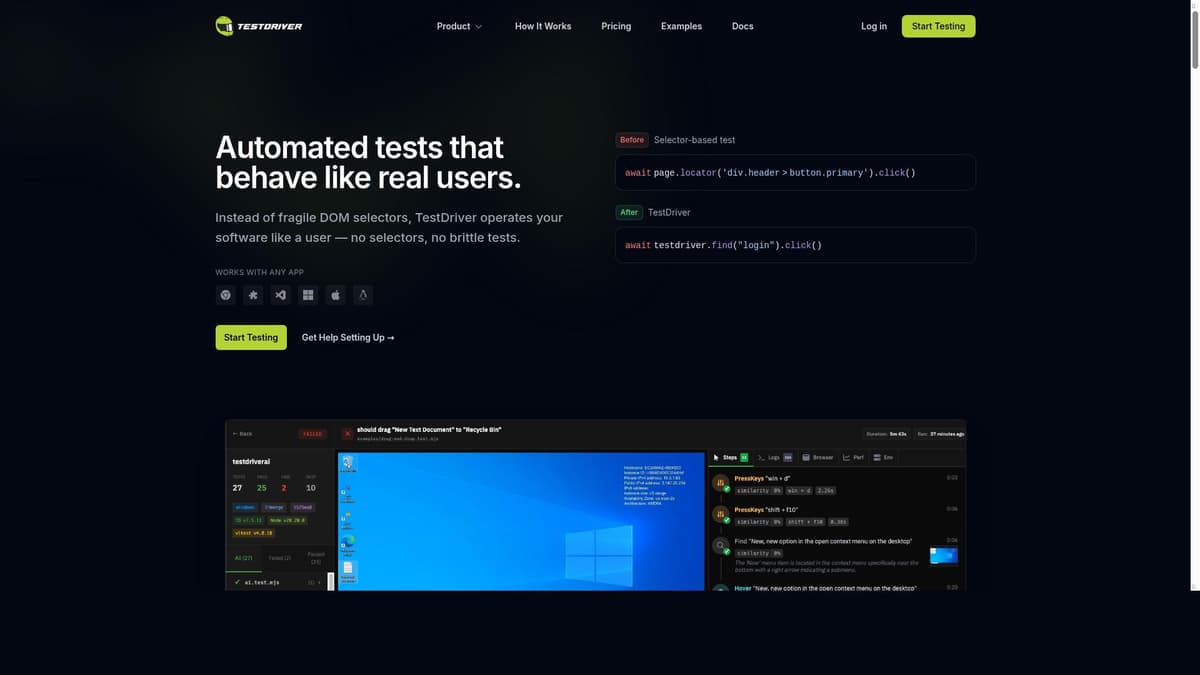Select the Chrome icon under WORKS WITH ANY APP
This screenshot has width=1200, height=675.
coord(226,295)
